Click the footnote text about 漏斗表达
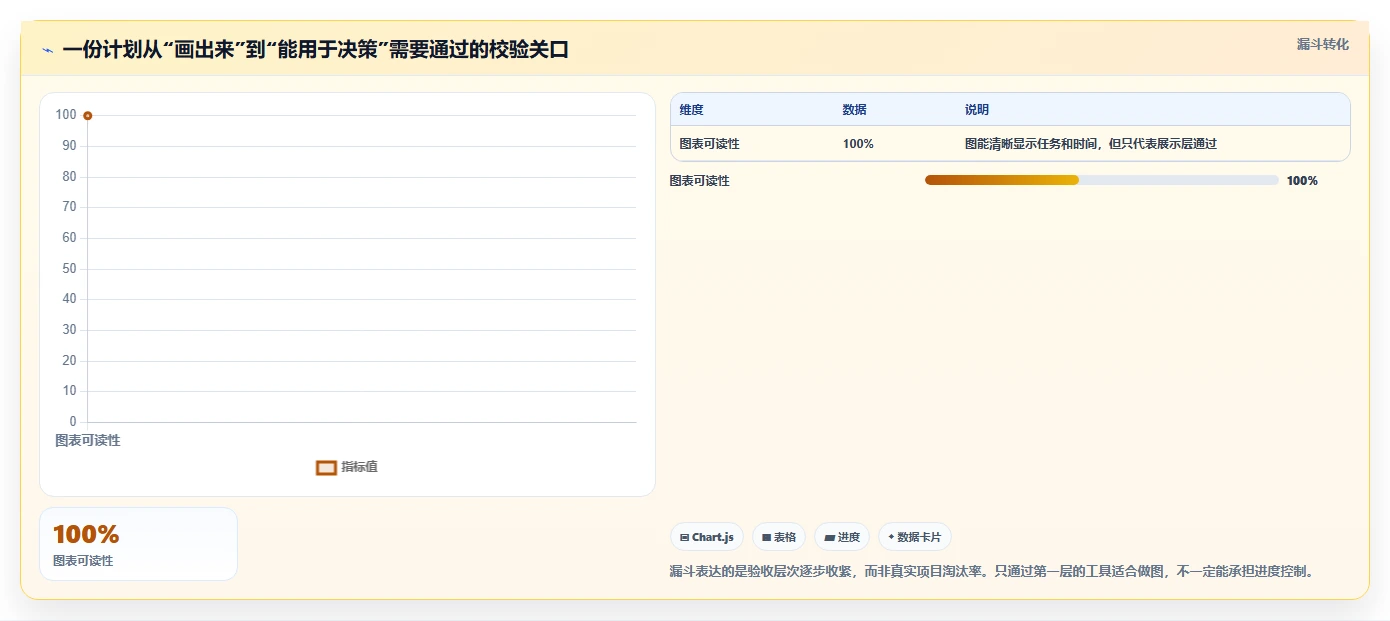Screen dimensions: 1390x621 click(x=994, y=572)
